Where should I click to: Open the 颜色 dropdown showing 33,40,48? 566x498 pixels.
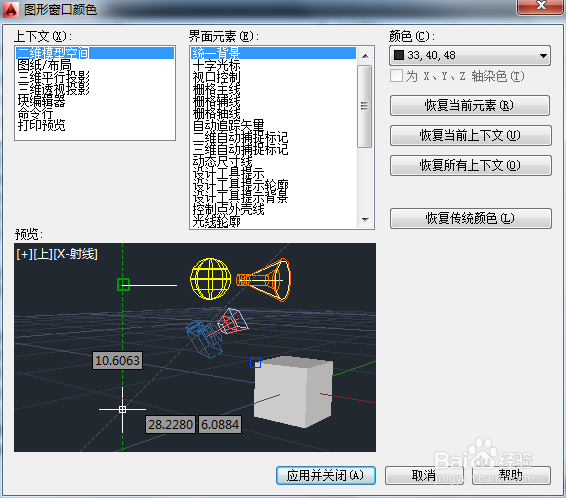pos(470,55)
